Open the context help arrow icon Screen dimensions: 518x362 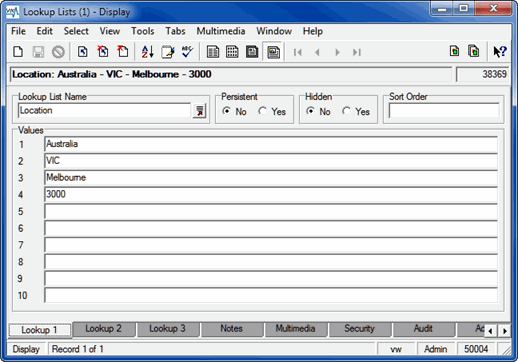tap(500, 52)
